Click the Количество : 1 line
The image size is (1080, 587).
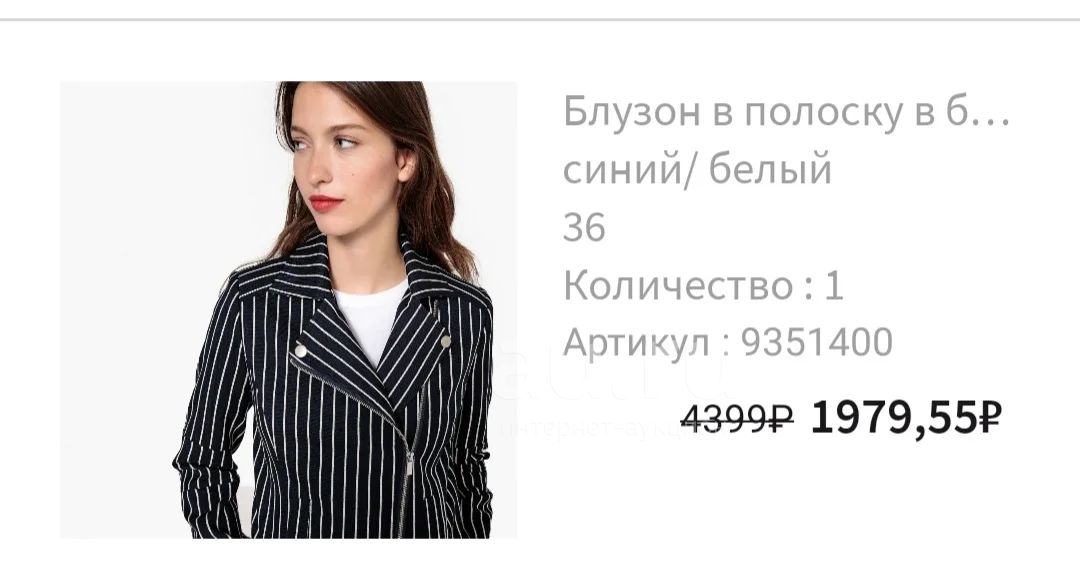pos(703,285)
